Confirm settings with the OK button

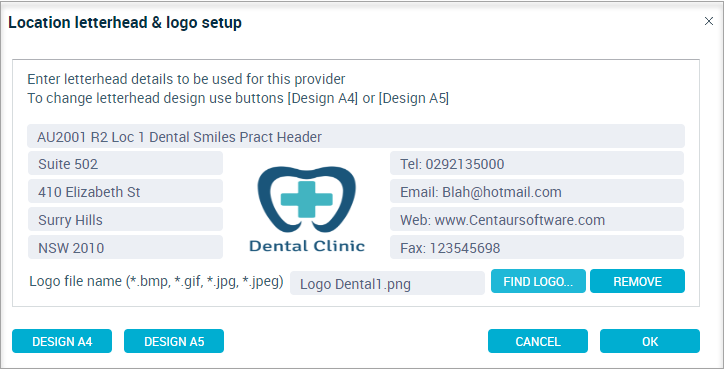650,341
